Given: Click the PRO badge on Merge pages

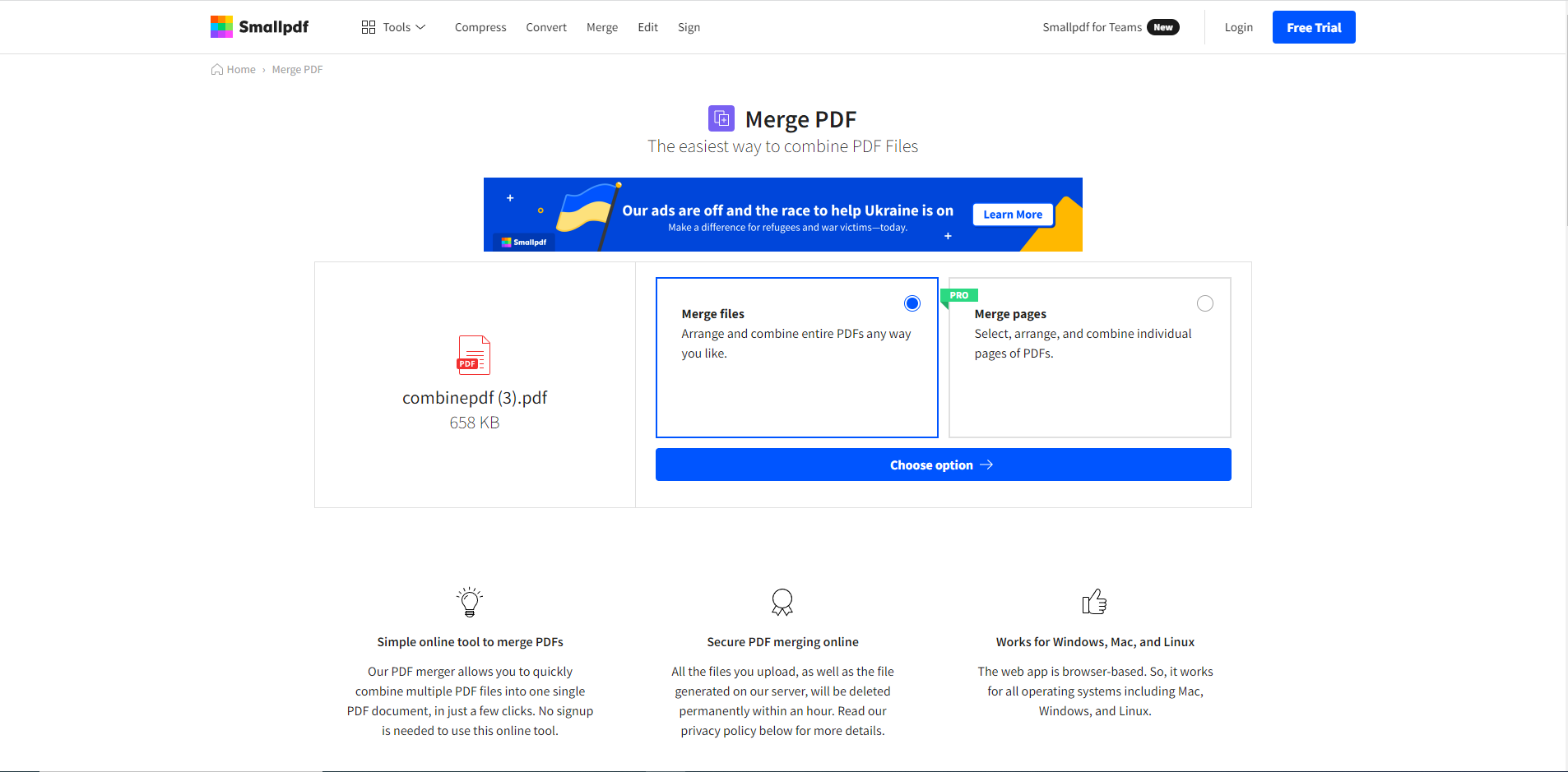Looking at the screenshot, I should [x=959, y=294].
